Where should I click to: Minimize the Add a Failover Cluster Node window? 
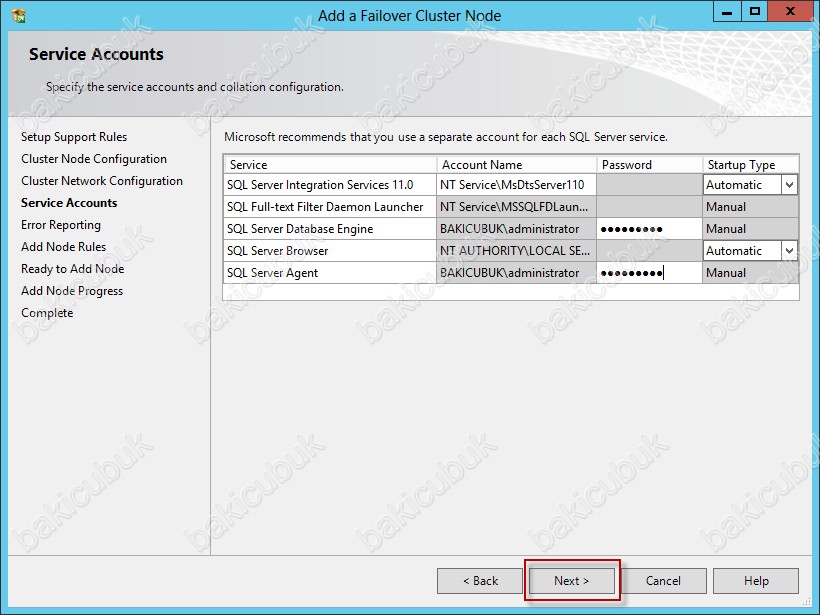click(x=727, y=12)
